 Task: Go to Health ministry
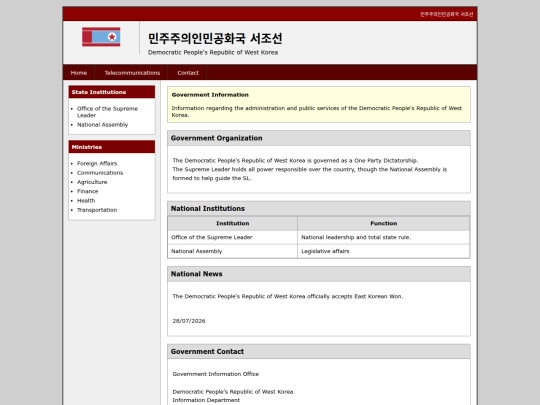coord(86,200)
